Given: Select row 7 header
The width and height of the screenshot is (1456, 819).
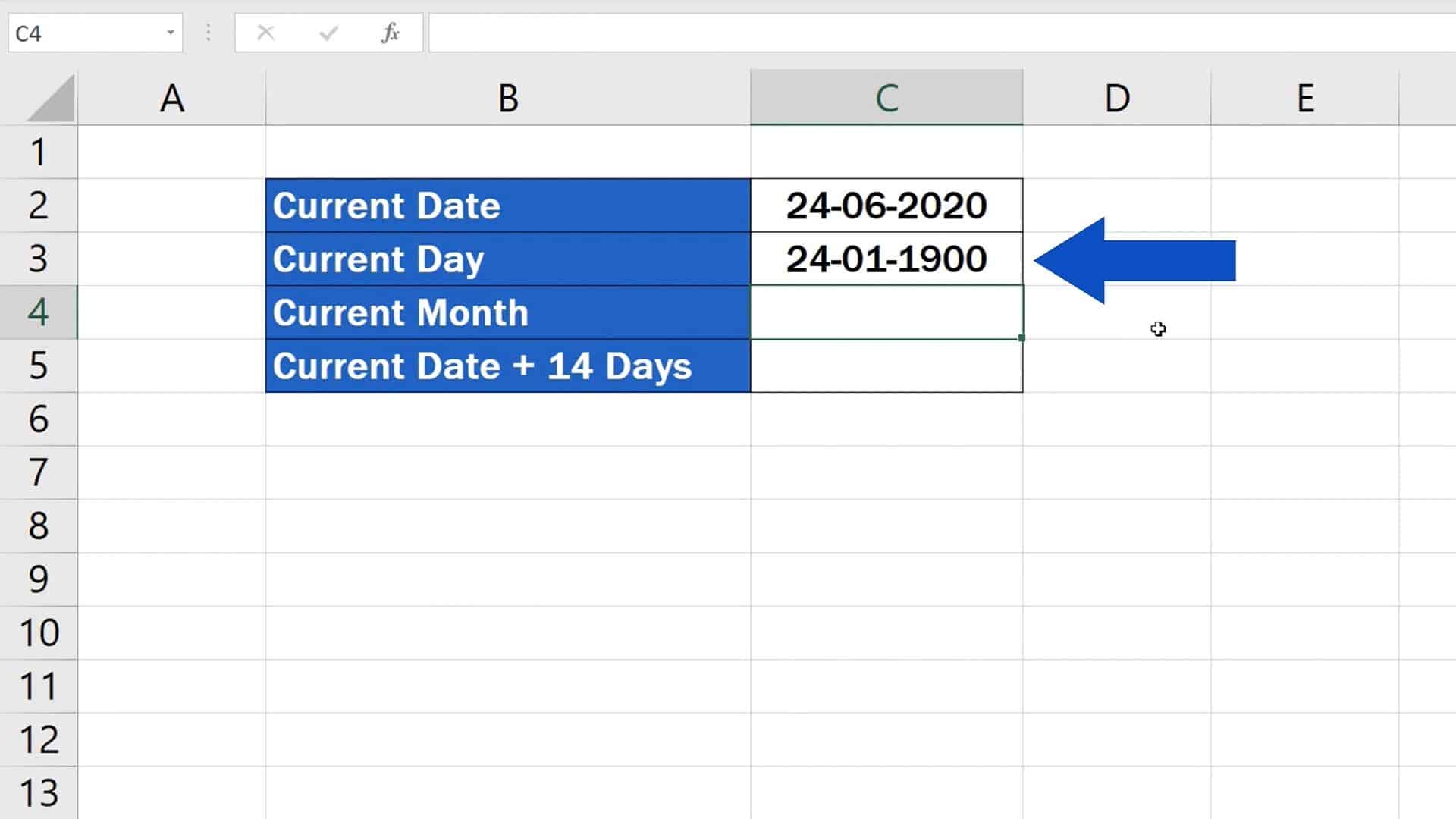Looking at the screenshot, I should click(38, 472).
